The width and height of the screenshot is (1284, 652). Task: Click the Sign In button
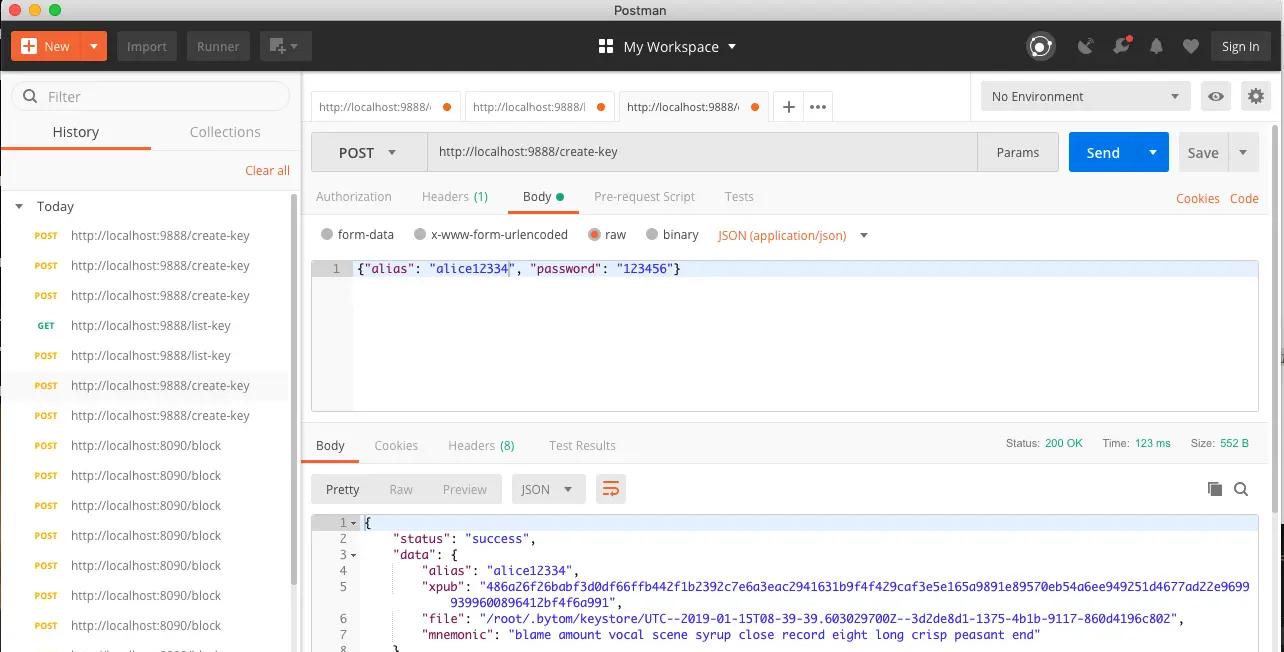[x=1240, y=46]
